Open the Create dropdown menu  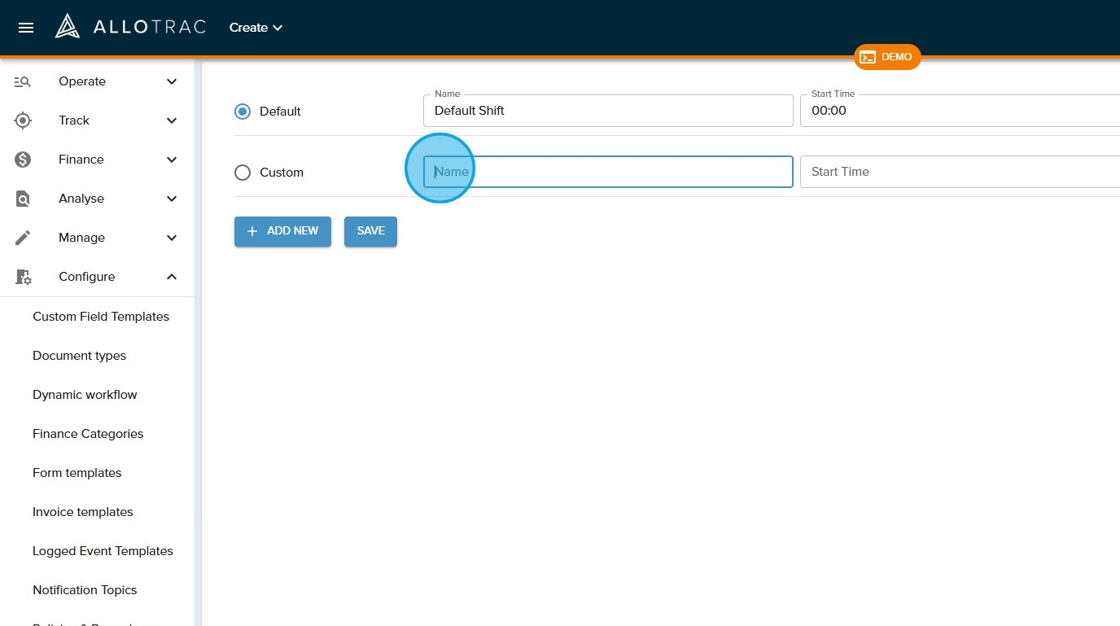(256, 28)
